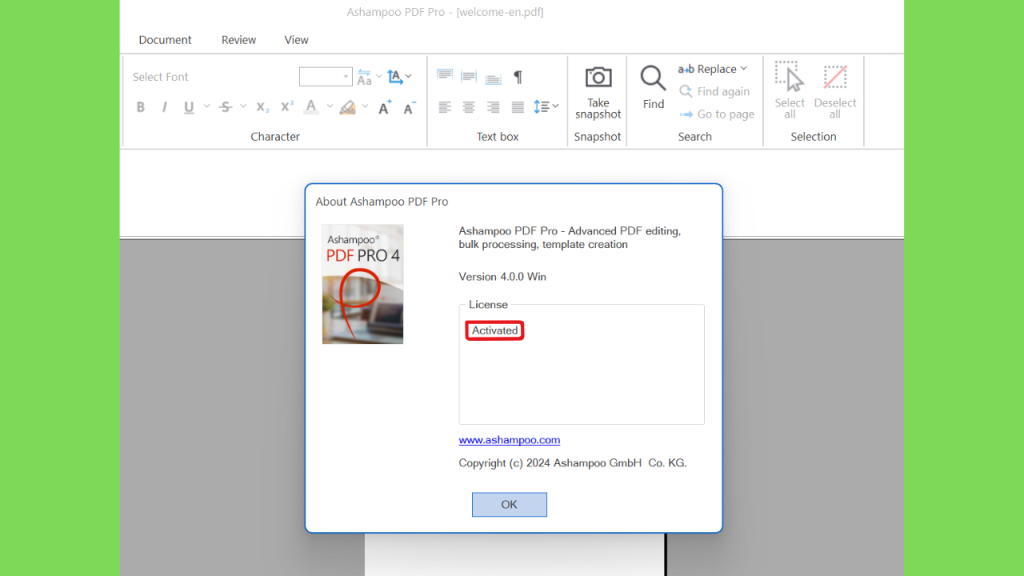Image resolution: width=1024 pixels, height=576 pixels.
Task: Increase font size with the A+ icon
Action: tap(385, 107)
